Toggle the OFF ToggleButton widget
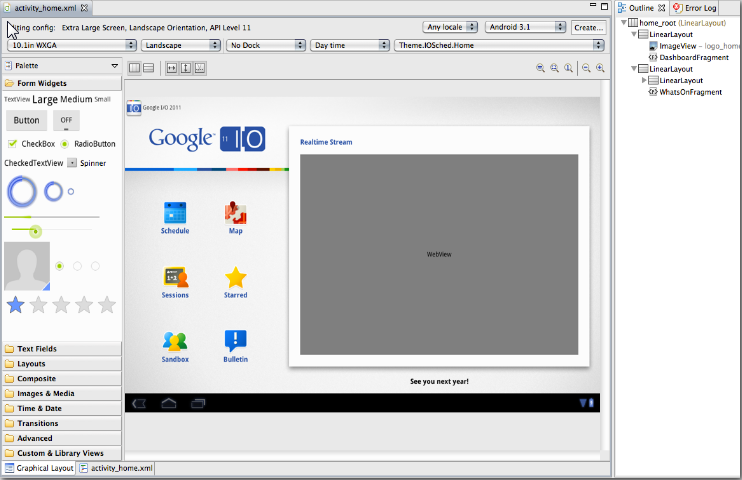742x480 pixels. (x=66, y=120)
